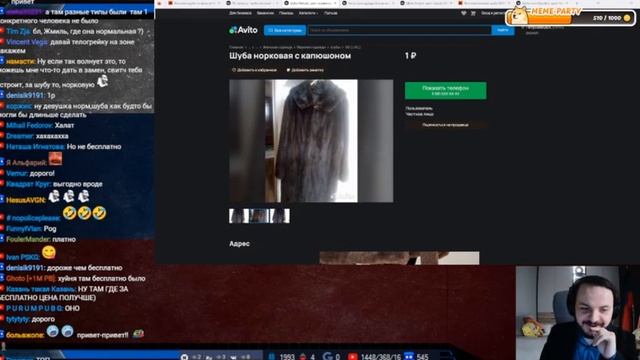
Task: Click the streamer webcam feed
Action: (x=578, y=313)
